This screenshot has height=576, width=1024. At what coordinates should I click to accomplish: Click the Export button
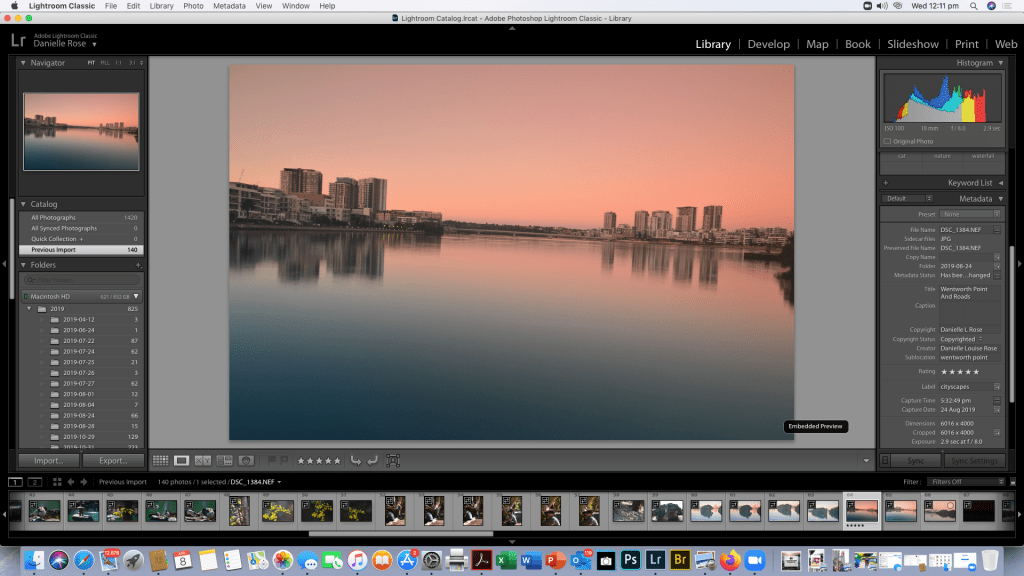pyautogui.click(x=113, y=461)
